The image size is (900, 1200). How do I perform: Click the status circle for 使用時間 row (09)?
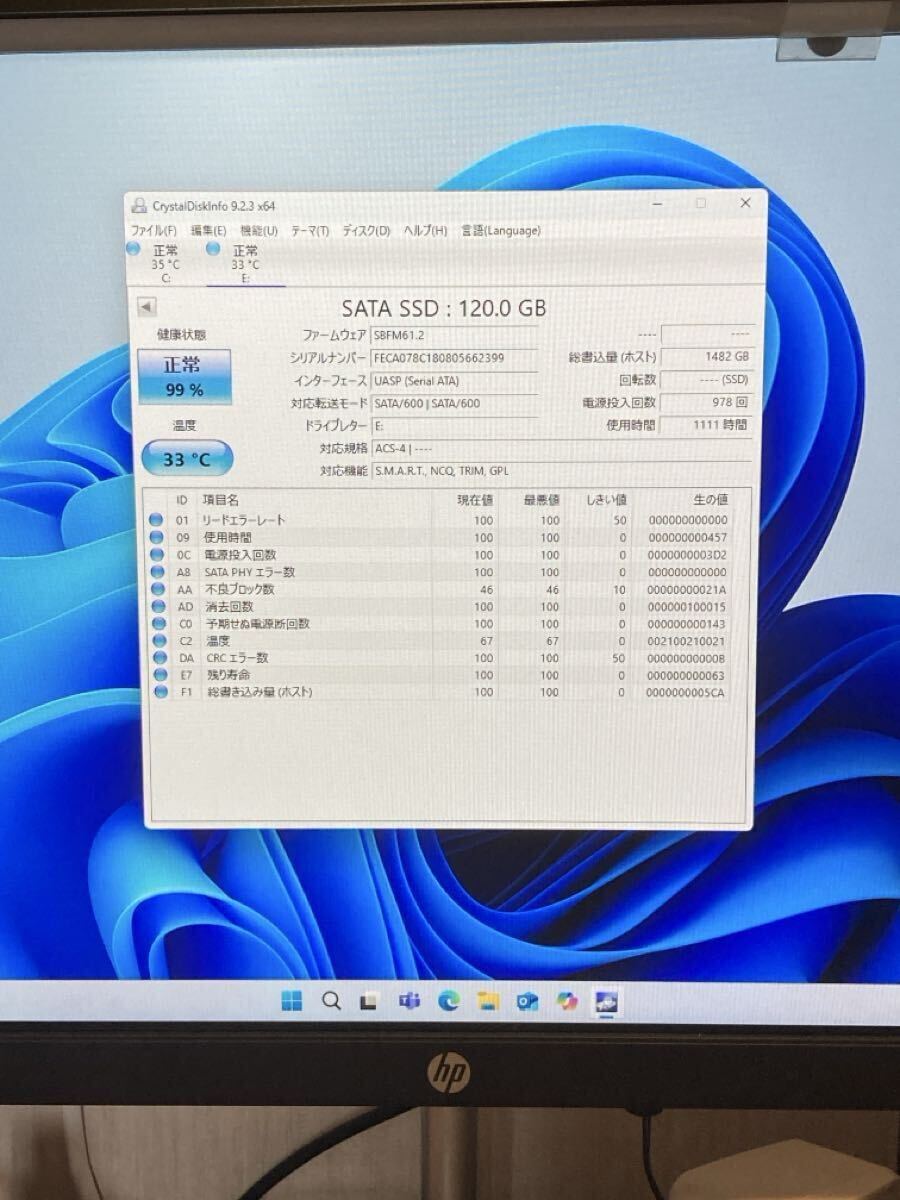[156, 537]
